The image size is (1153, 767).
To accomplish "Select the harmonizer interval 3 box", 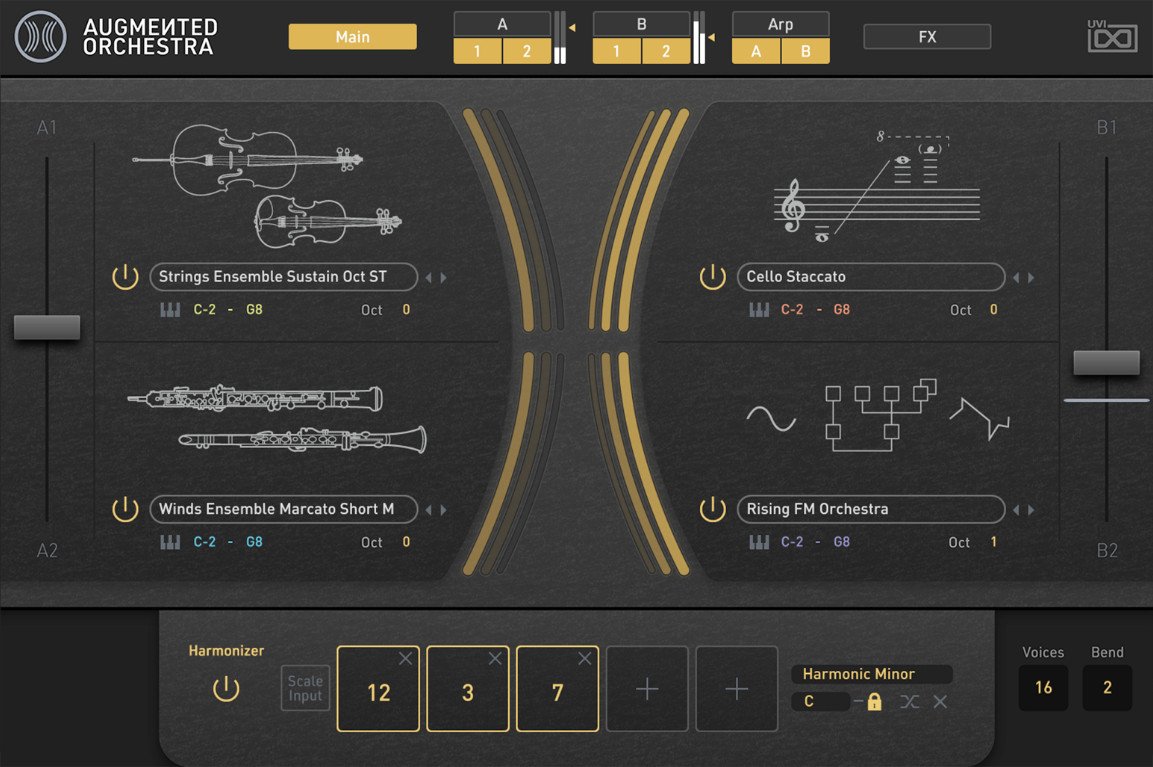I will coord(468,689).
